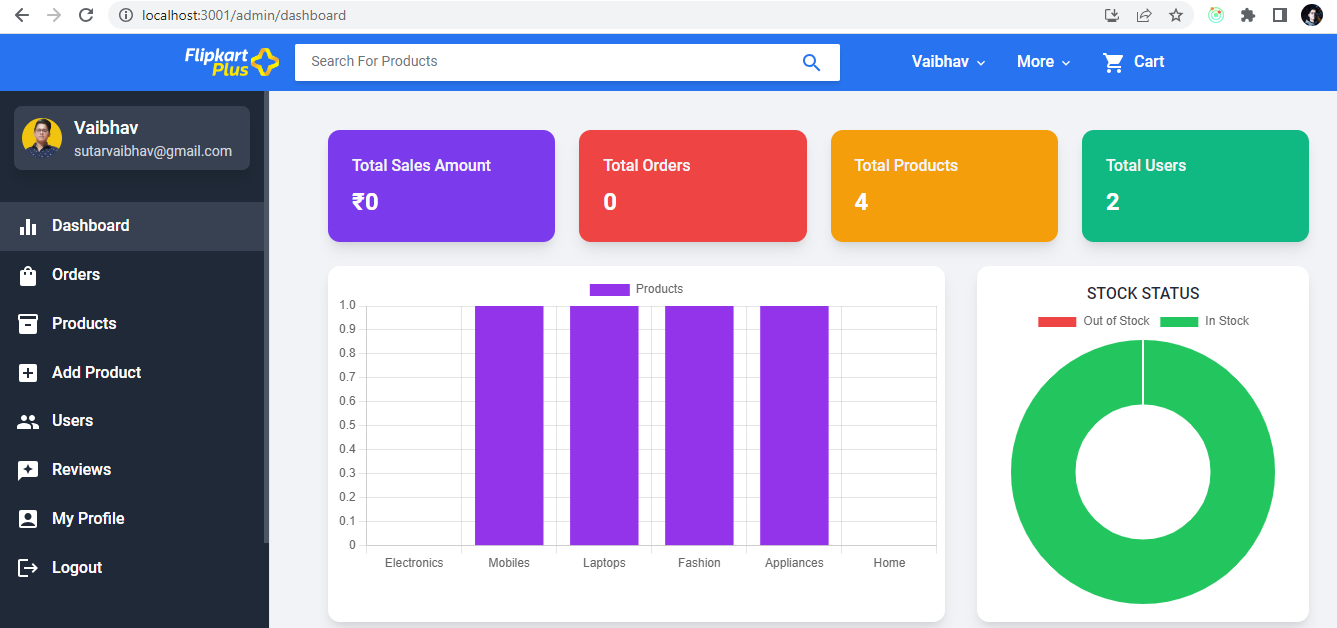The width and height of the screenshot is (1337, 628).
Task: Click the Reviews icon in sidebar
Action: point(29,469)
